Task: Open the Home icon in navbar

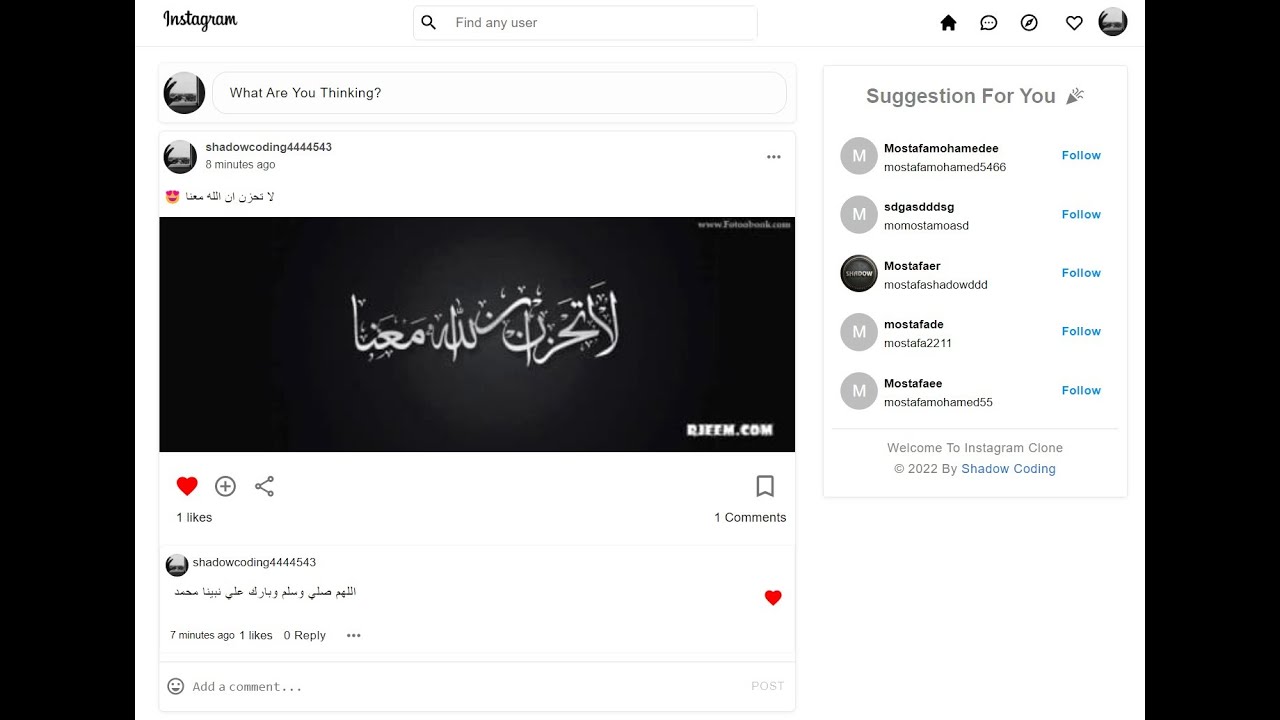Action: pyautogui.click(x=948, y=23)
